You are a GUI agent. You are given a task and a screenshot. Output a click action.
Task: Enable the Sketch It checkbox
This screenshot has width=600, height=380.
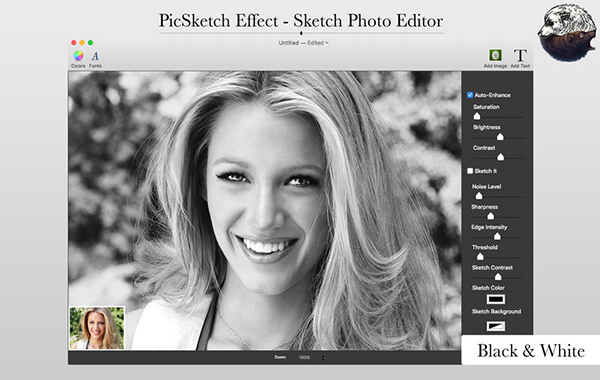pyautogui.click(x=470, y=171)
